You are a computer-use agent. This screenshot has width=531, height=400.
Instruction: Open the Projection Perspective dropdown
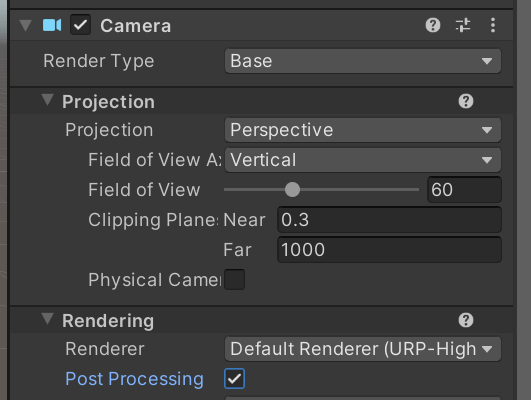[x=363, y=130]
